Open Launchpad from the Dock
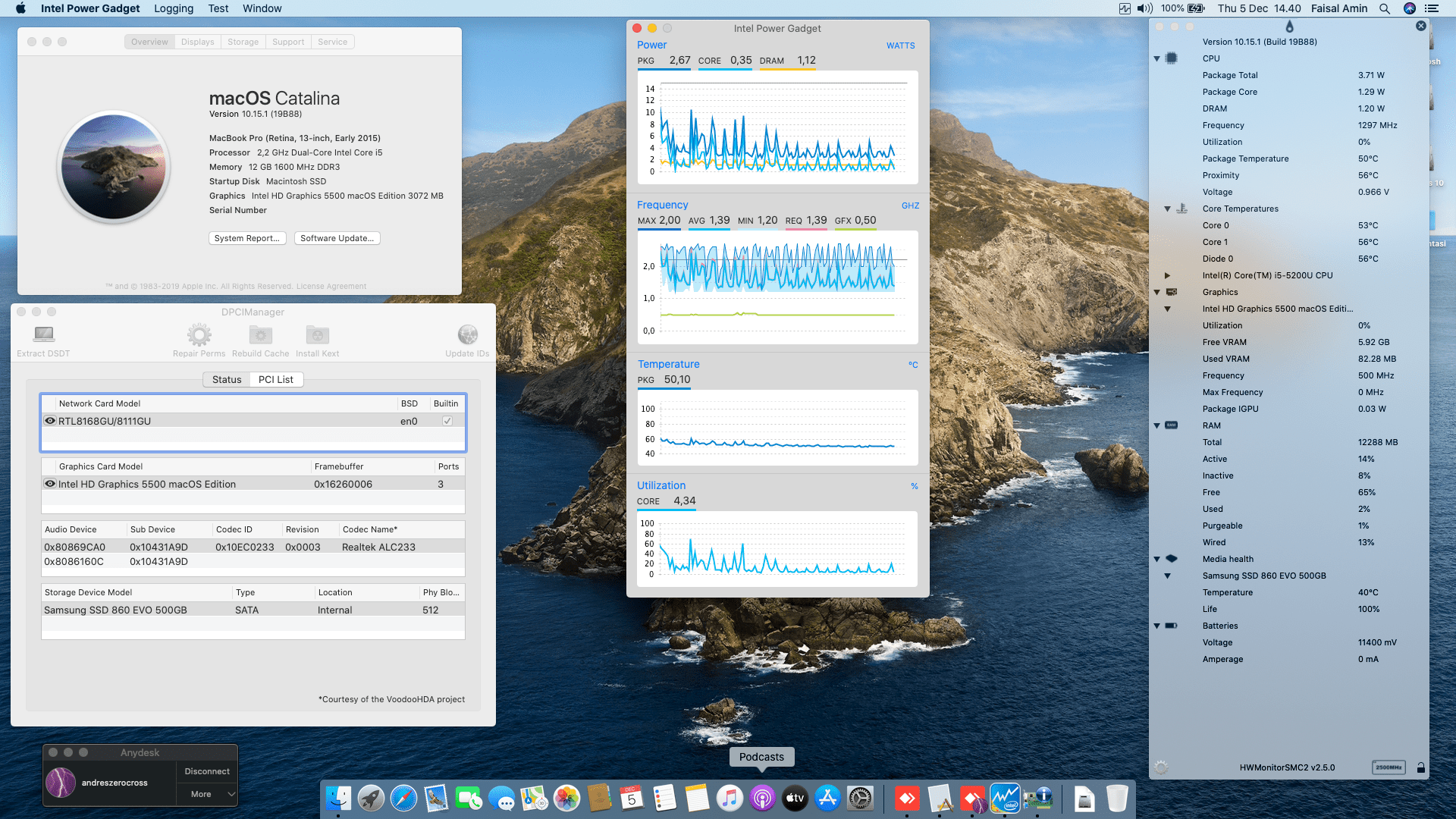Viewport: 1456px width, 819px height. (x=371, y=798)
